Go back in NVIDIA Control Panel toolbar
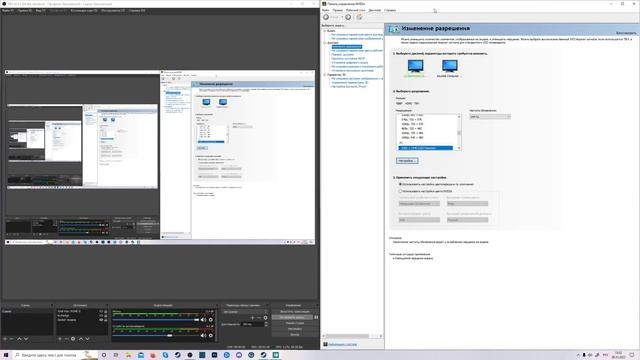The width and height of the screenshot is (640, 360). [326, 17]
